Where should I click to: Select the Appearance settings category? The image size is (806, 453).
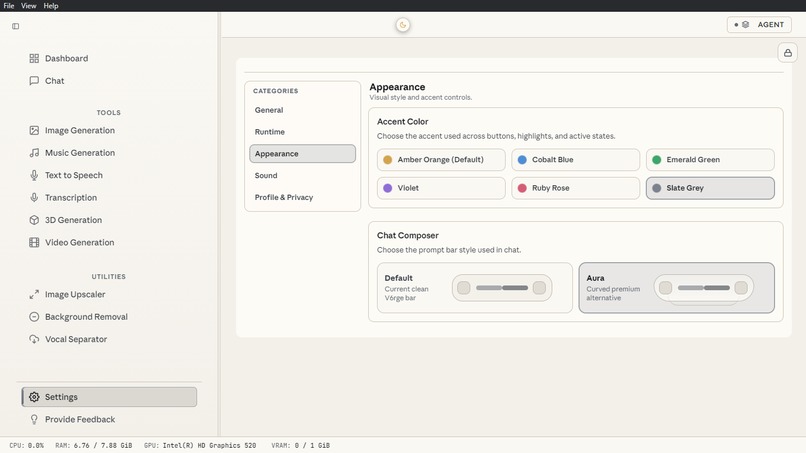click(x=302, y=154)
